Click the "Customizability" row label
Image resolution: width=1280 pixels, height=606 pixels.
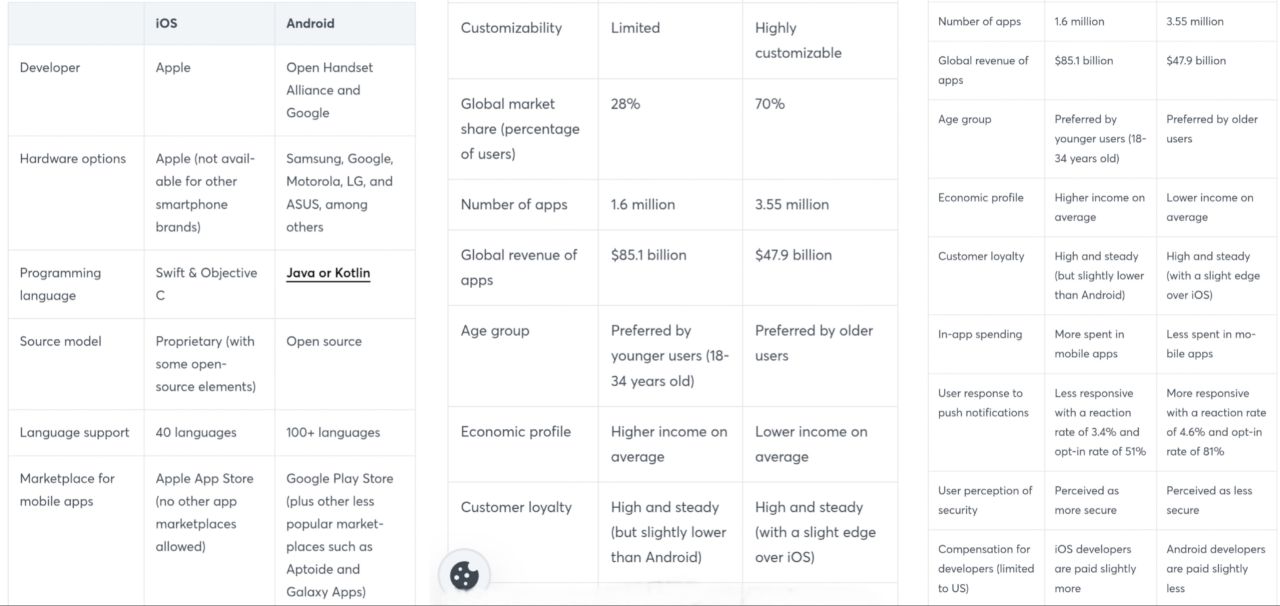(x=511, y=28)
